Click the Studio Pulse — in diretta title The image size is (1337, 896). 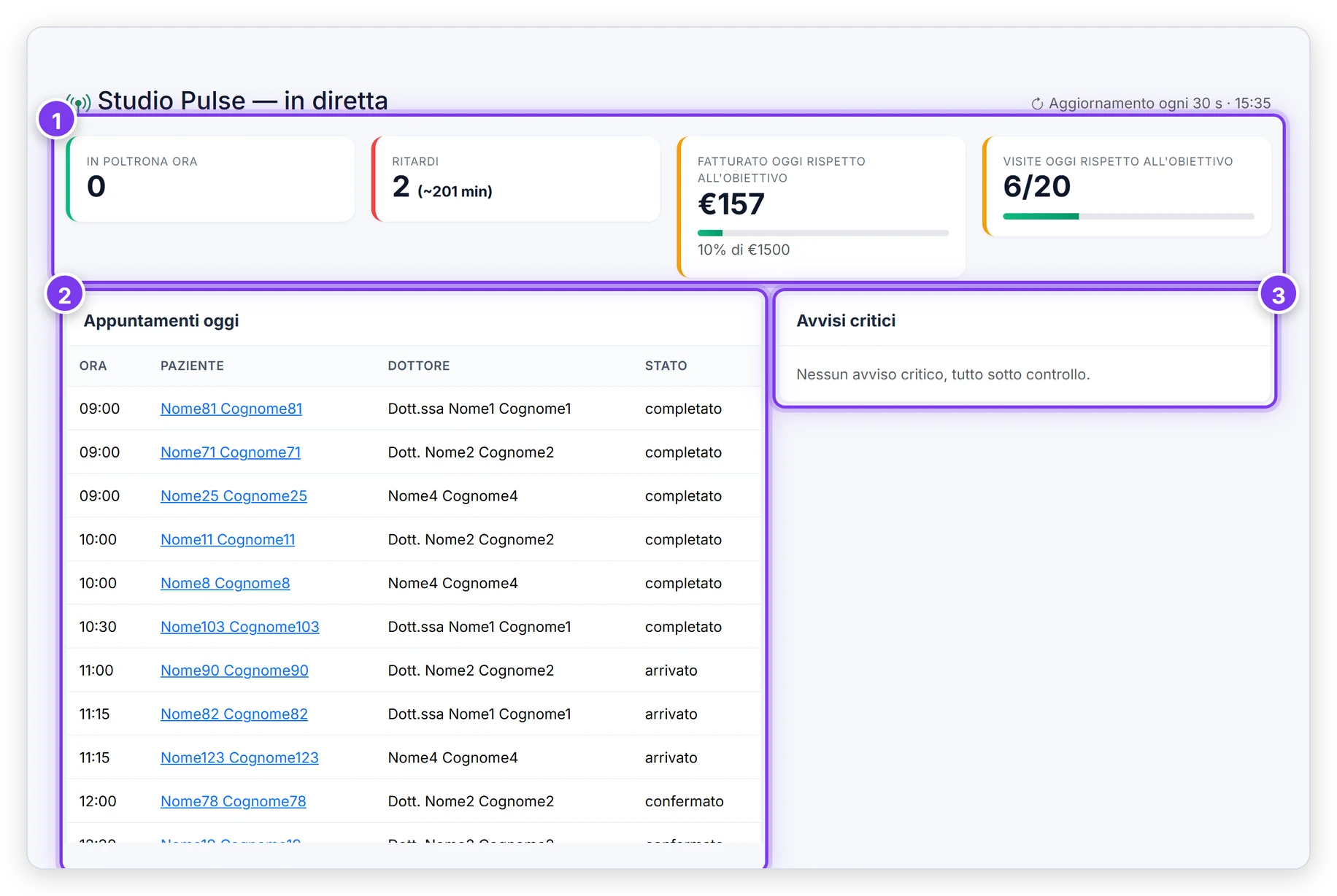(243, 101)
